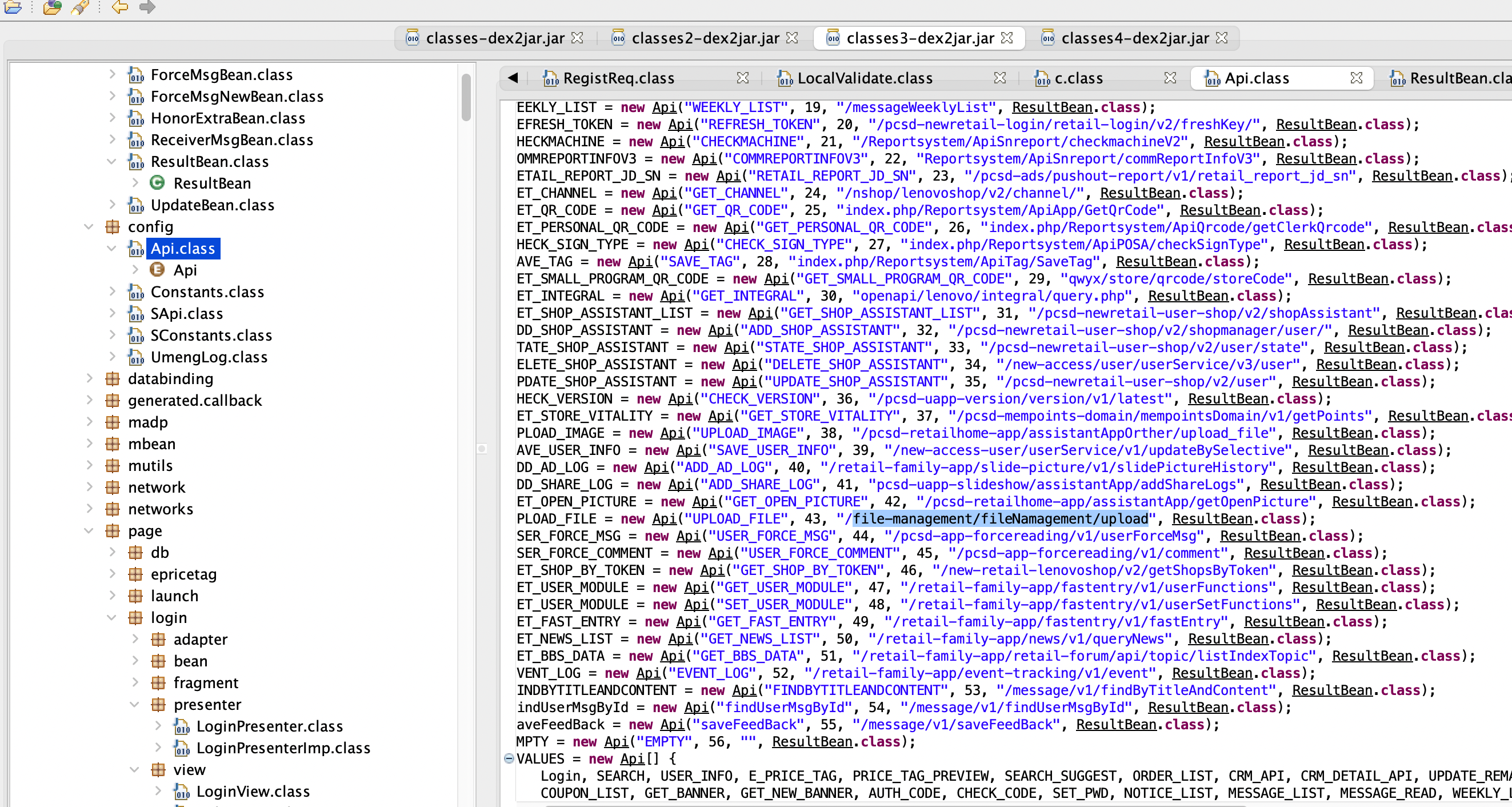The height and width of the screenshot is (807, 1512).
Task: Collapse the VALUES array code fold
Action: [509, 758]
